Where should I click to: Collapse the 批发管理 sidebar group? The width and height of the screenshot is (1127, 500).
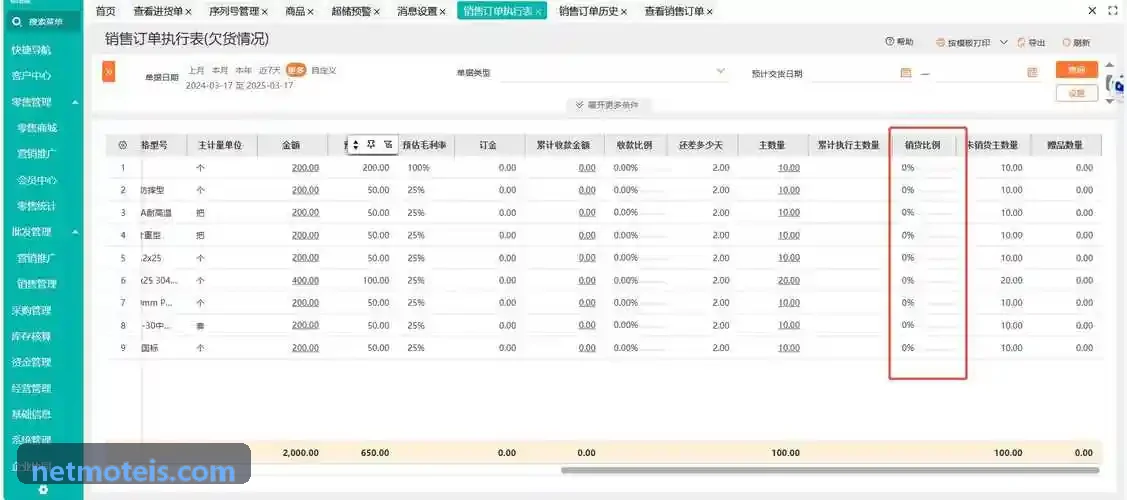click(75, 232)
